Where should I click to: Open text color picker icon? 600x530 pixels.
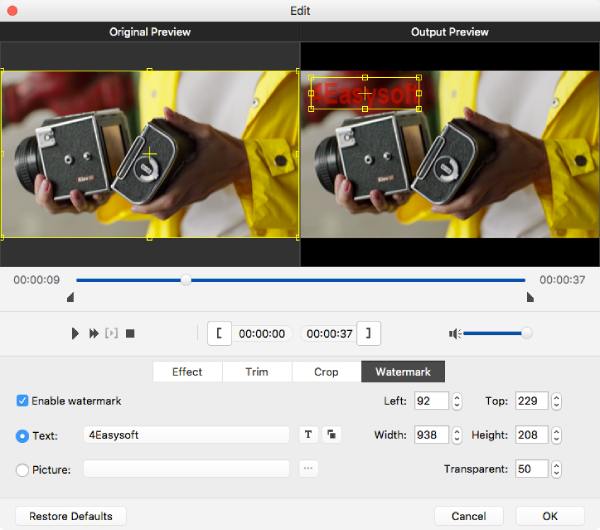[x=331, y=434]
